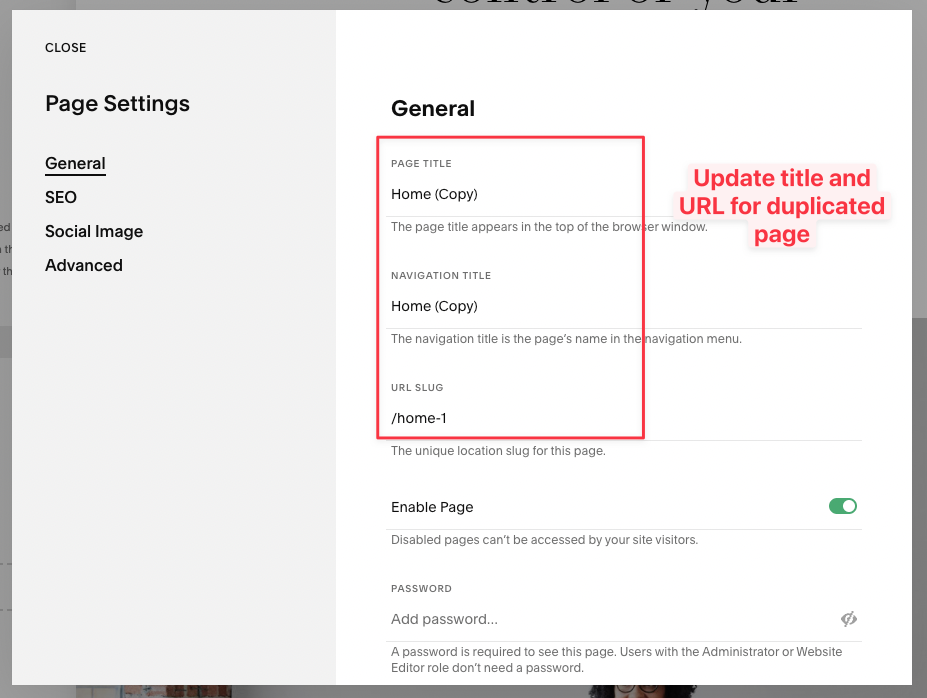Reveal the password using the eye icon

(x=848, y=619)
